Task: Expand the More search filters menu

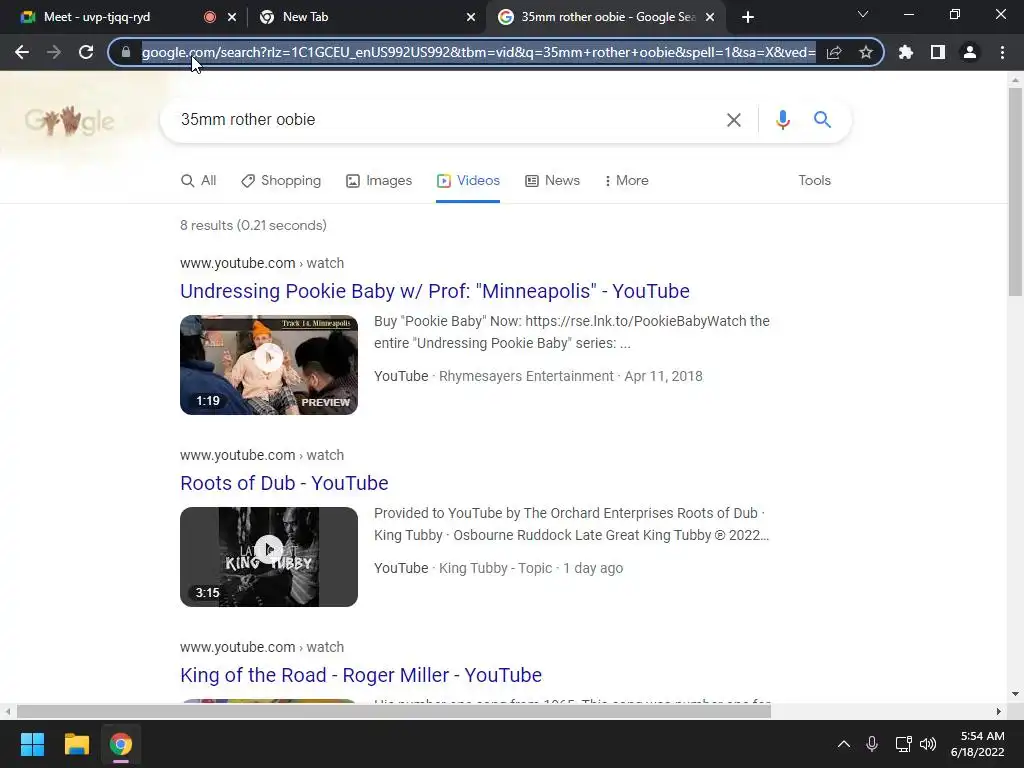Action: click(627, 180)
